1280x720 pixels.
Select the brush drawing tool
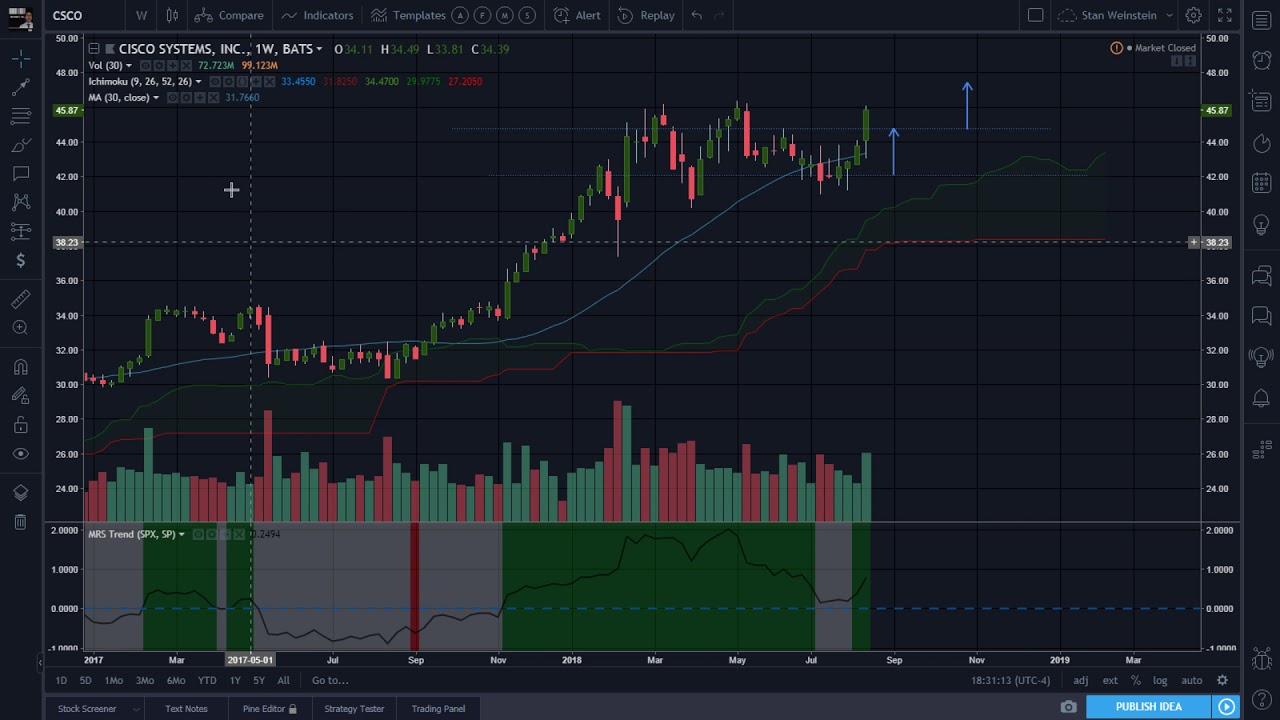20,146
